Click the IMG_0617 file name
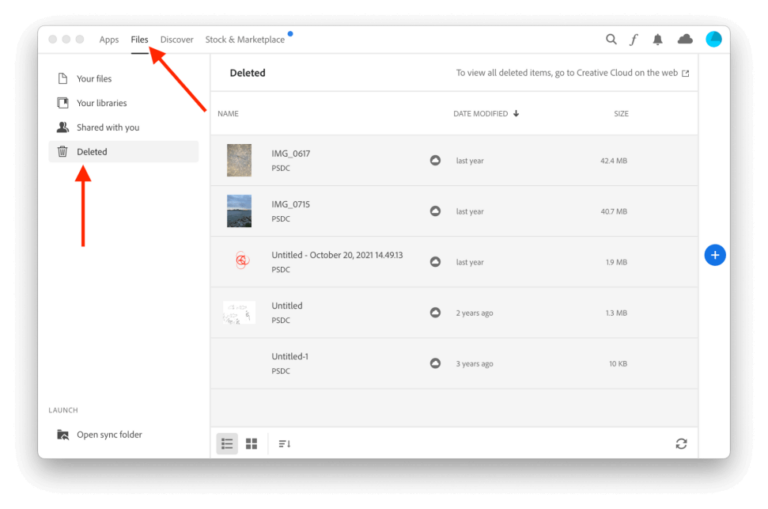Screen dimensions: 768x509 pos(290,153)
